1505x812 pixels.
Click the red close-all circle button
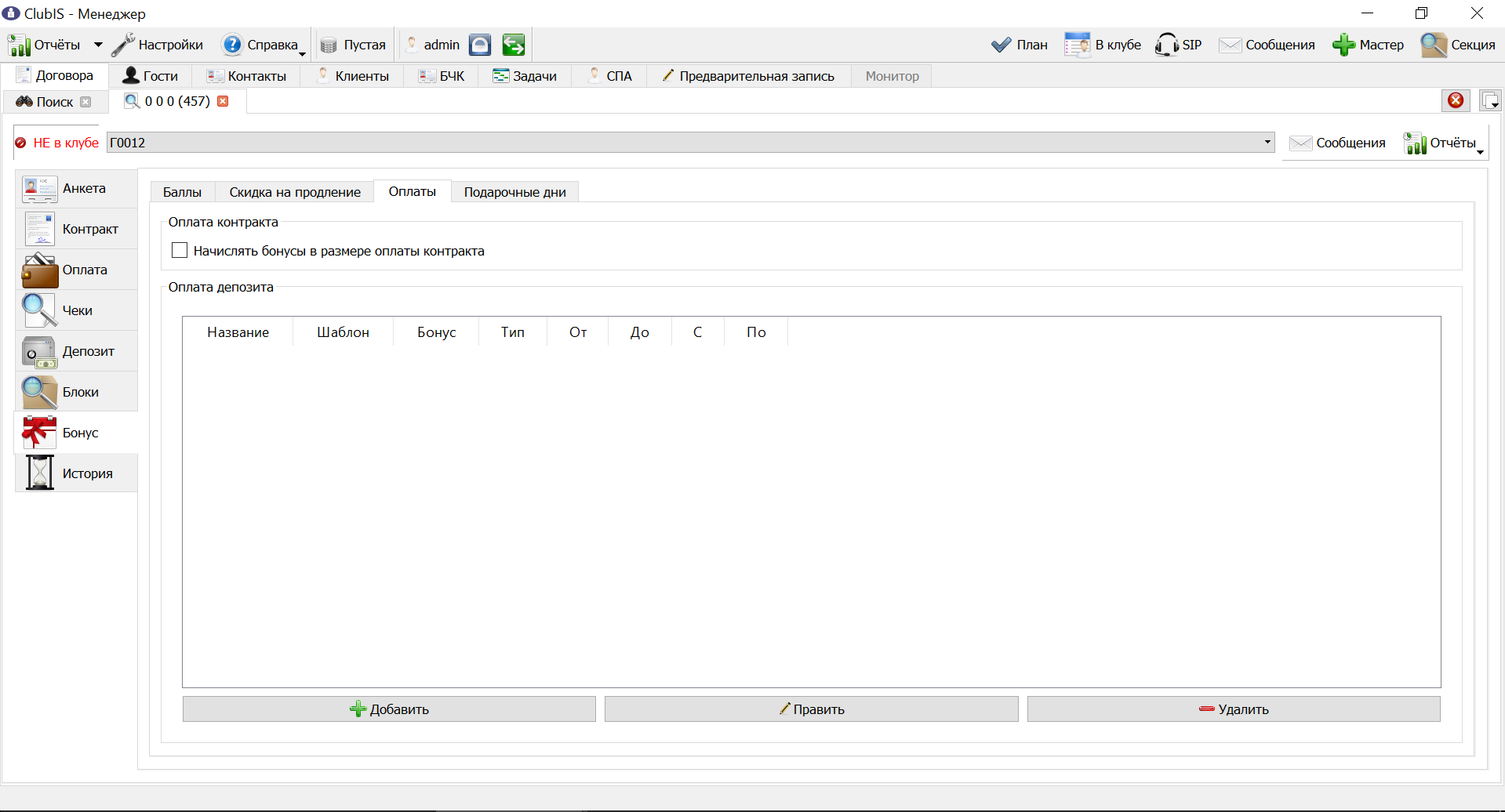[1456, 100]
